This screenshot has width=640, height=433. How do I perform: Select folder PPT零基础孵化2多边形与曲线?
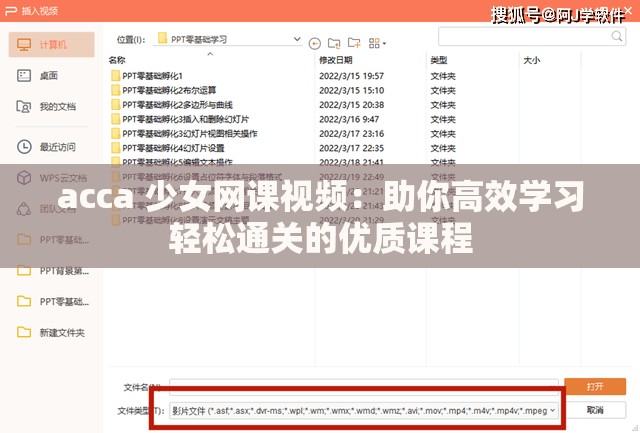177,105
